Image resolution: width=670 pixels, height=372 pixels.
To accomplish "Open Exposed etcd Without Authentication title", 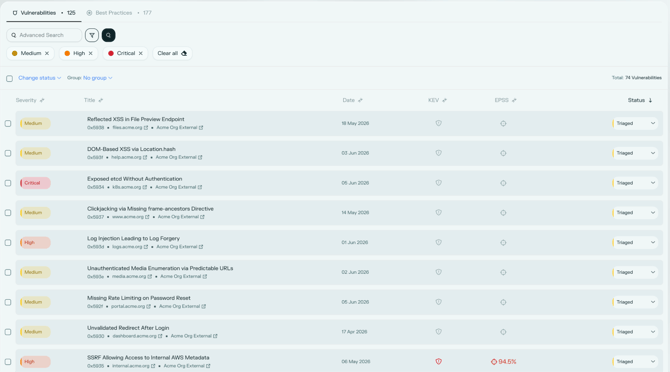I will [x=135, y=179].
